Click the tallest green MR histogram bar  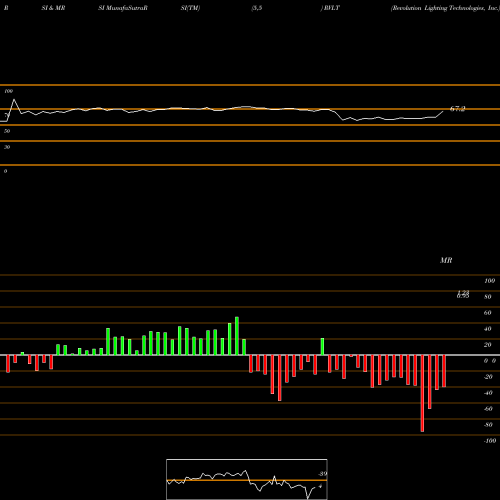237,336
